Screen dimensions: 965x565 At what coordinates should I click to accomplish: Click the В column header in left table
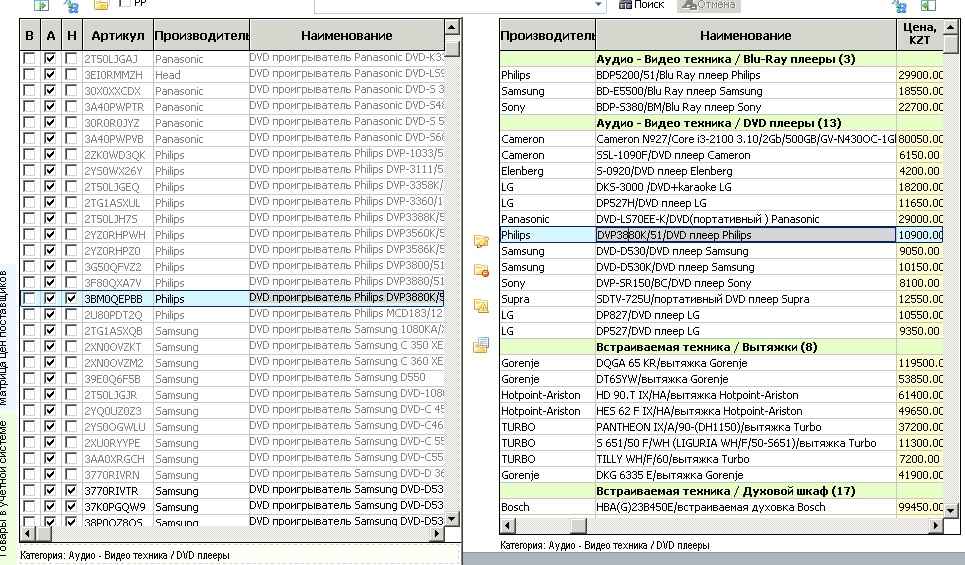(29, 36)
